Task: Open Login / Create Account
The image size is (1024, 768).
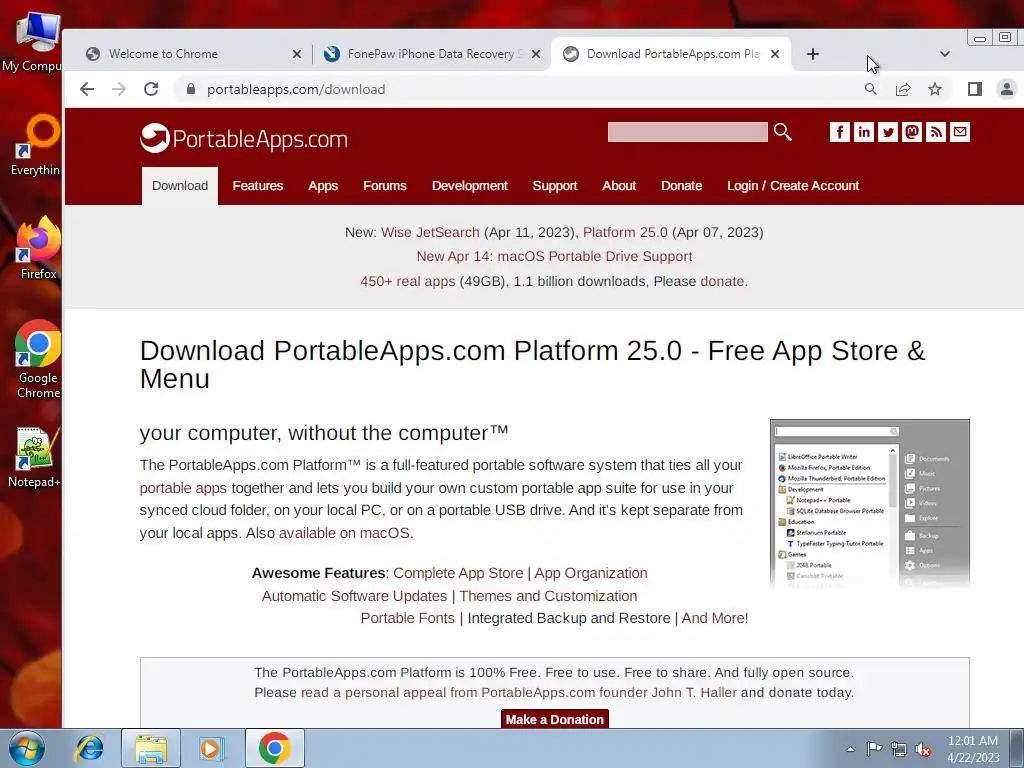Action: point(793,186)
